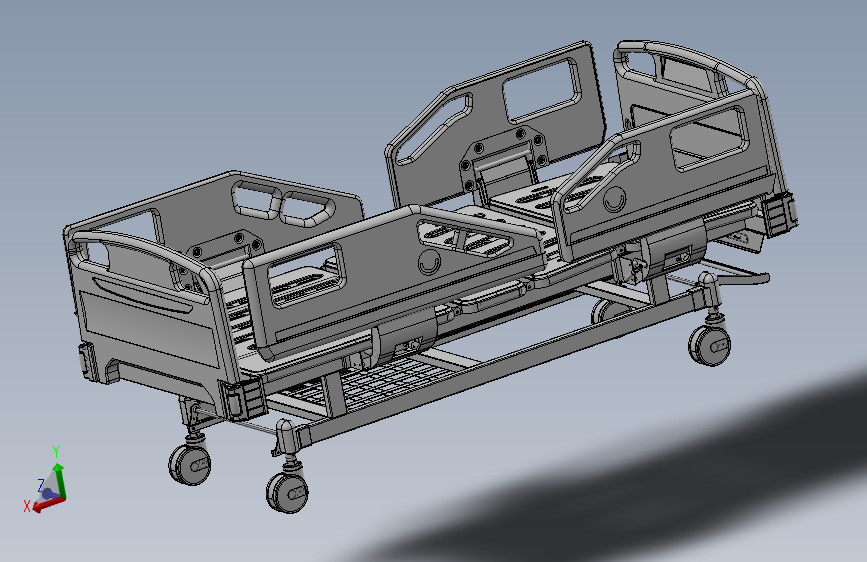The width and height of the screenshot is (867, 562).
Task: Select the six-bolt hinge bracket on the far head side rail
Action: (x=503, y=158)
